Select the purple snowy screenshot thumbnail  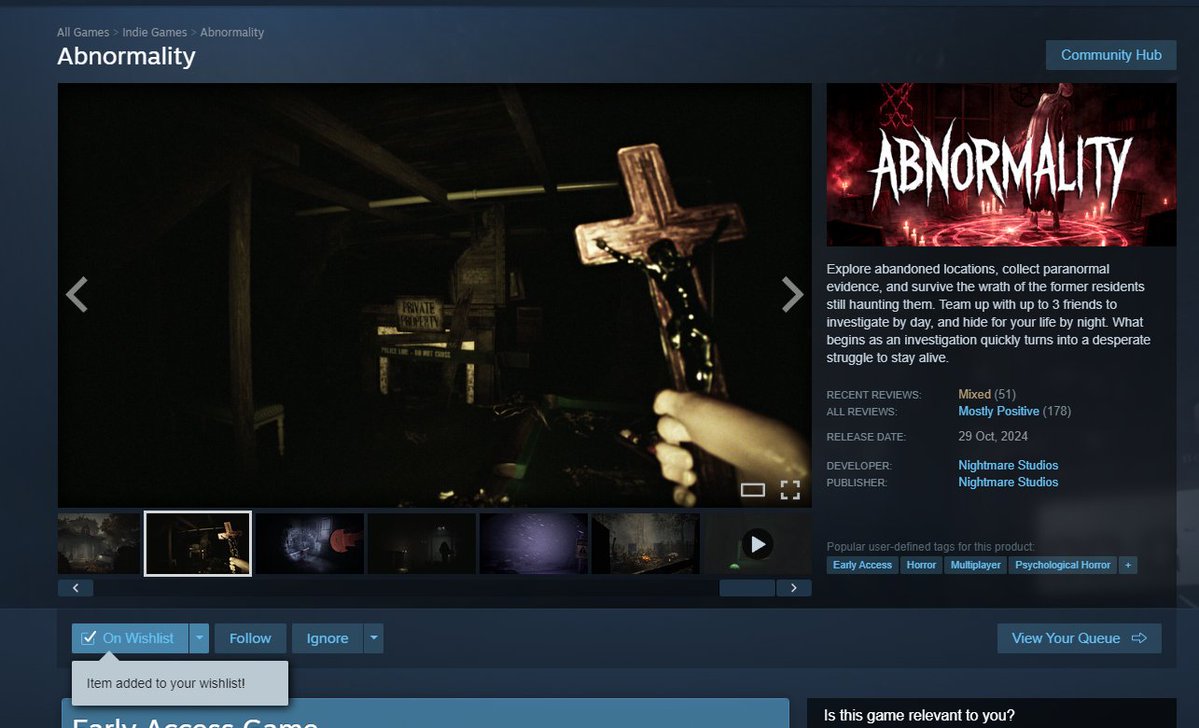[x=533, y=544]
